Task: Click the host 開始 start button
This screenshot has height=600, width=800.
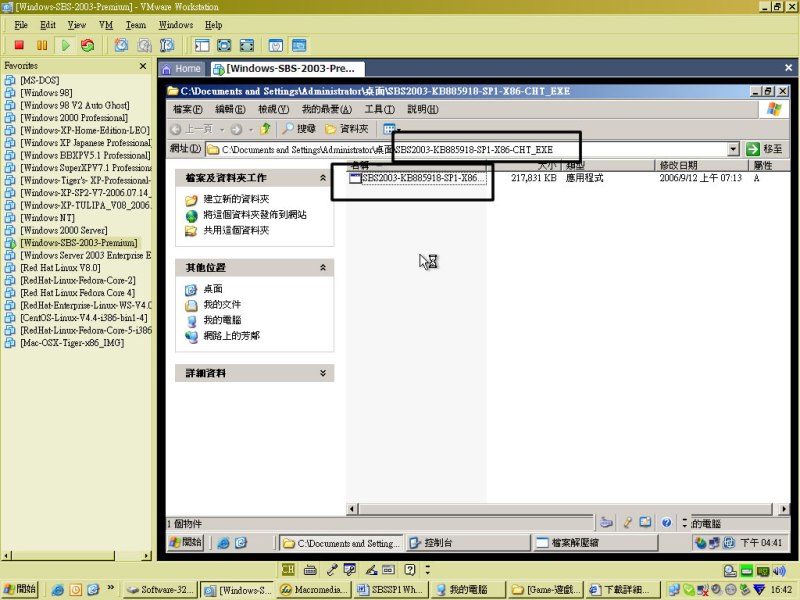Action: click(20, 589)
